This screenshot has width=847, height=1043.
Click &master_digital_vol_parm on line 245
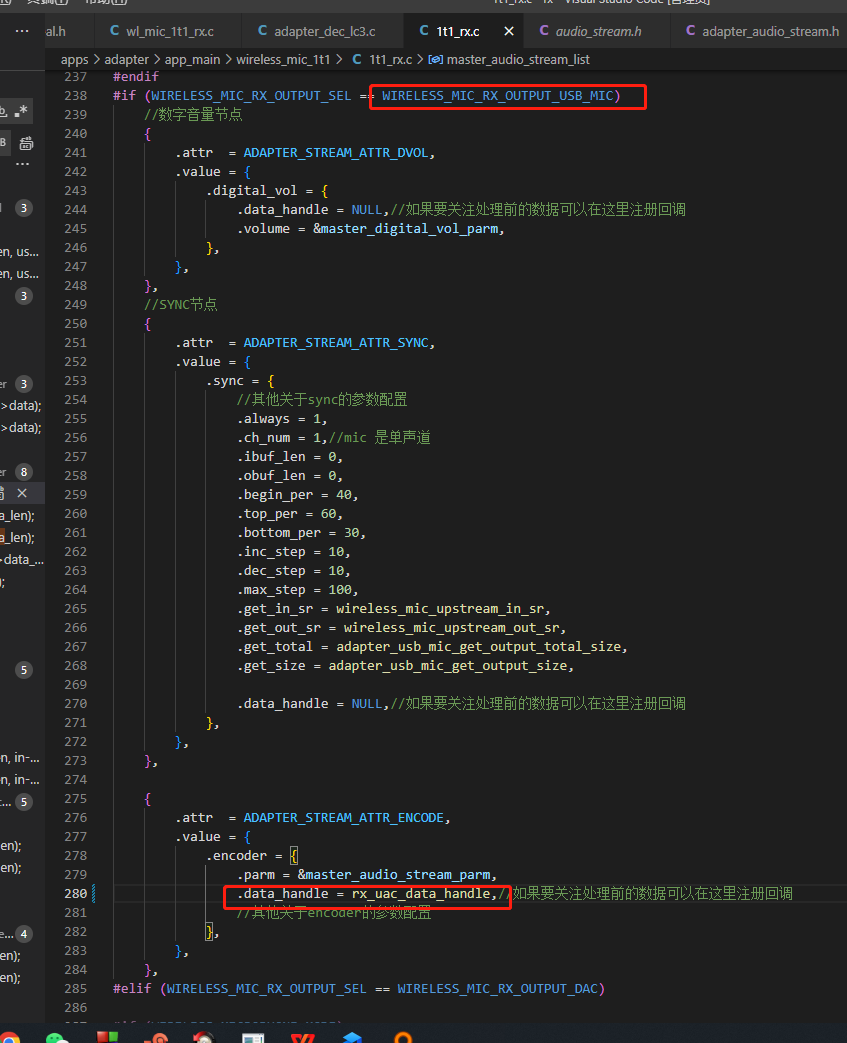click(405, 229)
